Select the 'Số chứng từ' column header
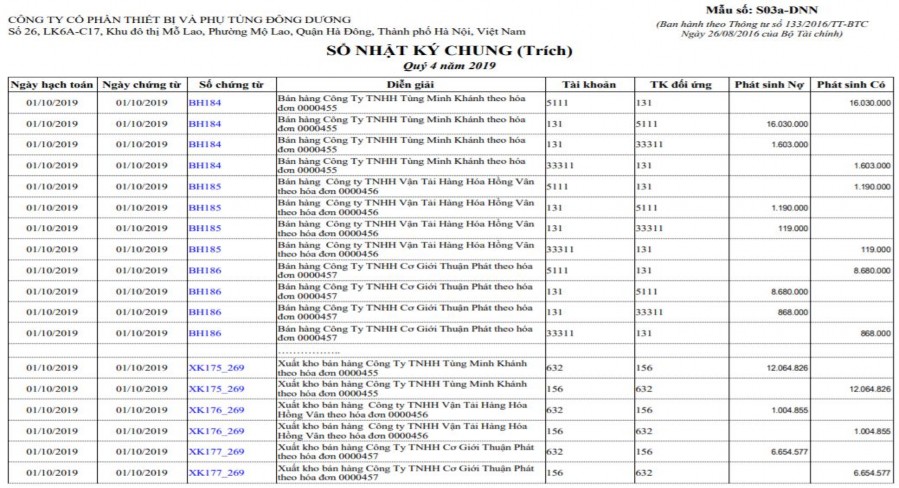Screen dimensions: 899x488 pos(231,85)
